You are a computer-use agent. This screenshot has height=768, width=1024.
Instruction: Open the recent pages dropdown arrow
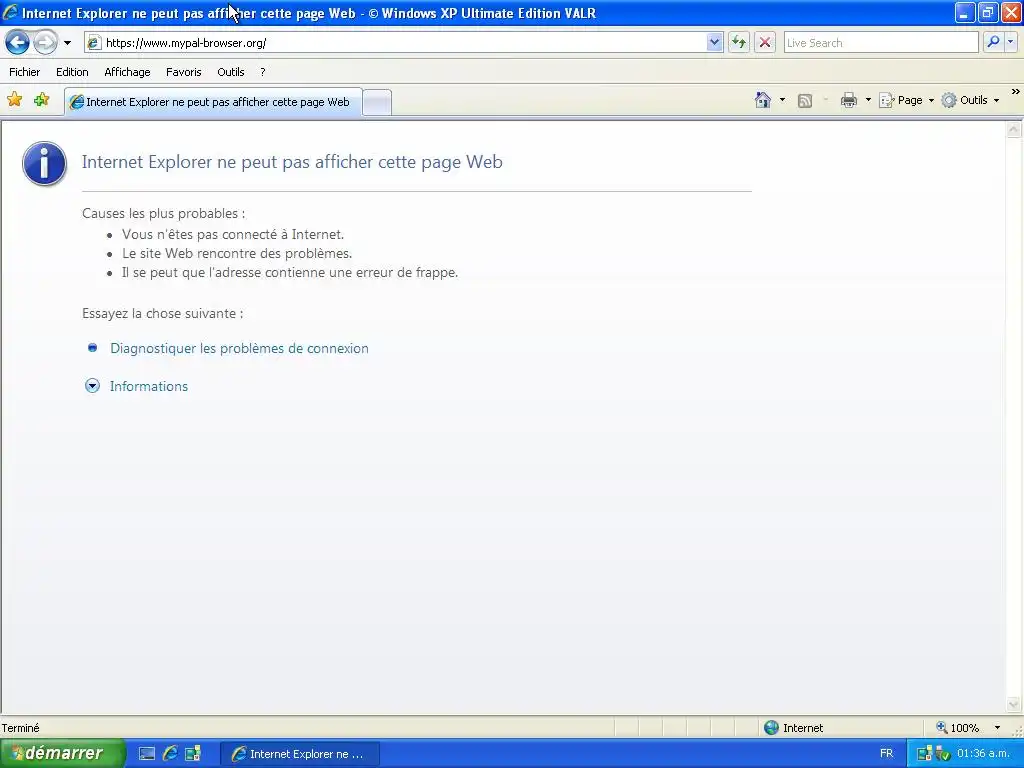pos(67,43)
